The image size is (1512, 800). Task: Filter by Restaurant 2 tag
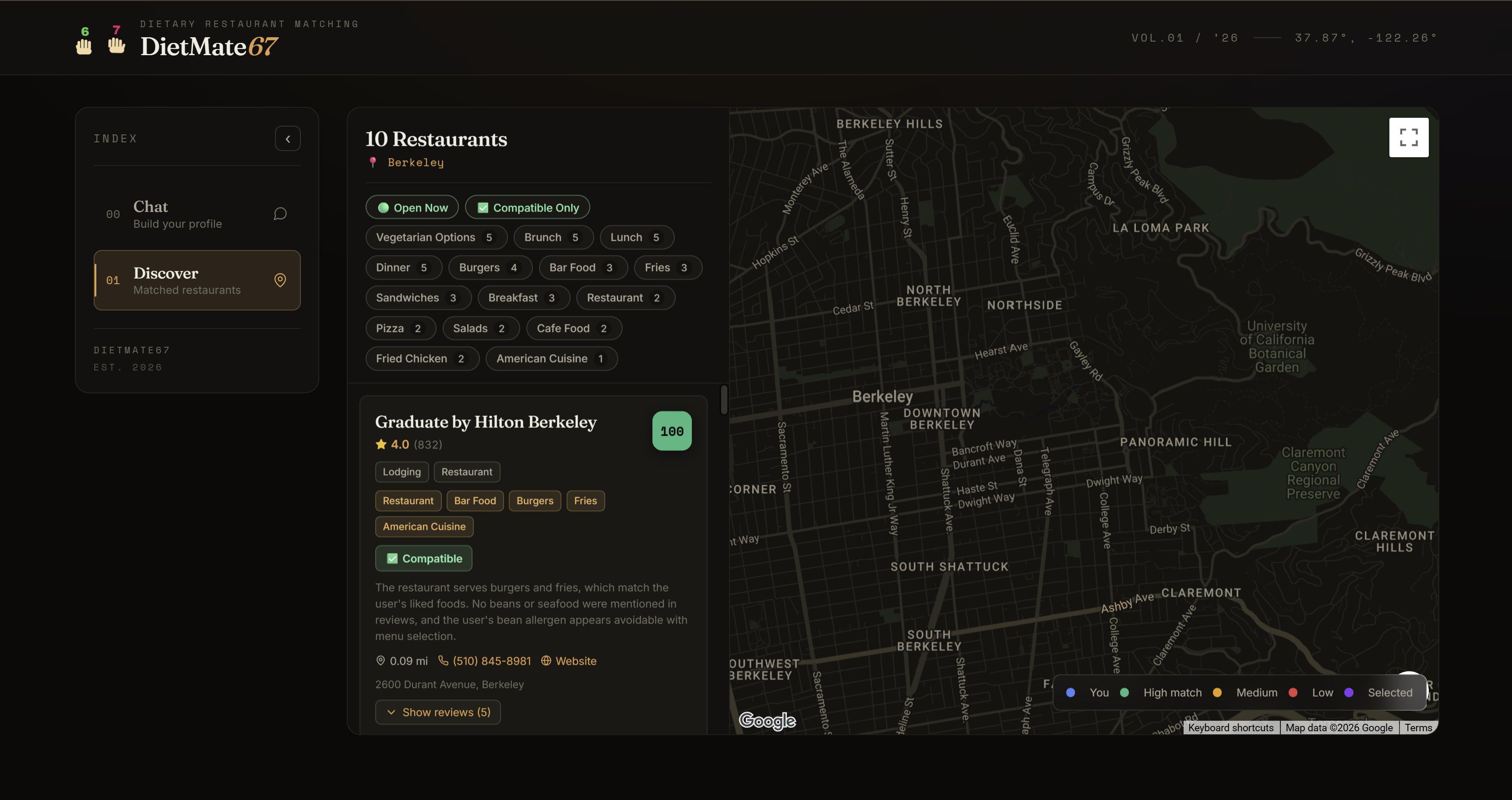point(626,298)
